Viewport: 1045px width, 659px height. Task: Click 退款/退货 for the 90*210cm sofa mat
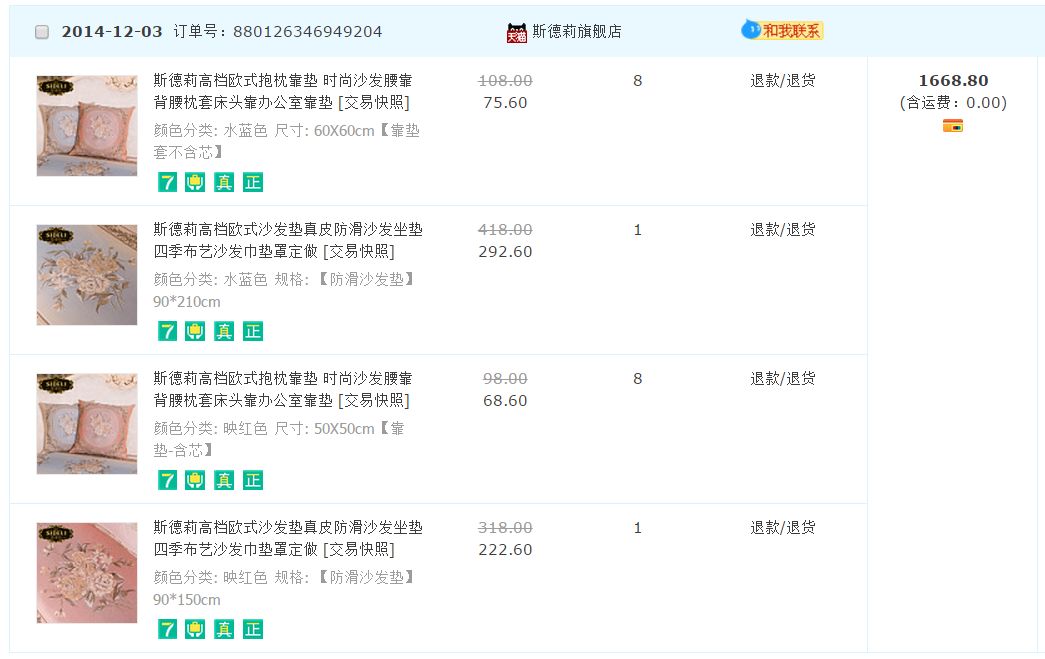coord(783,229)
